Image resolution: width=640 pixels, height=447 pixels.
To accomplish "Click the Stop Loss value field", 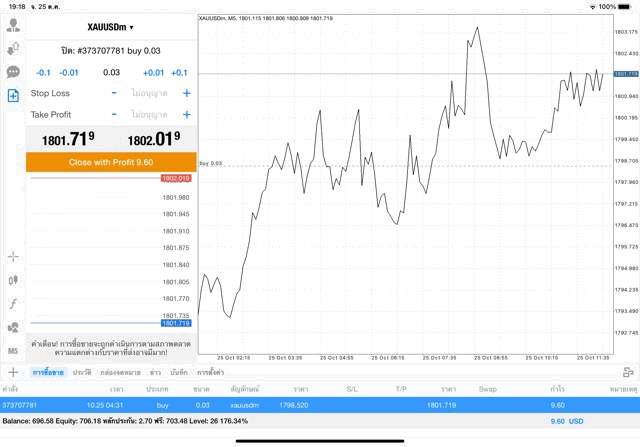I will [150, 93].
